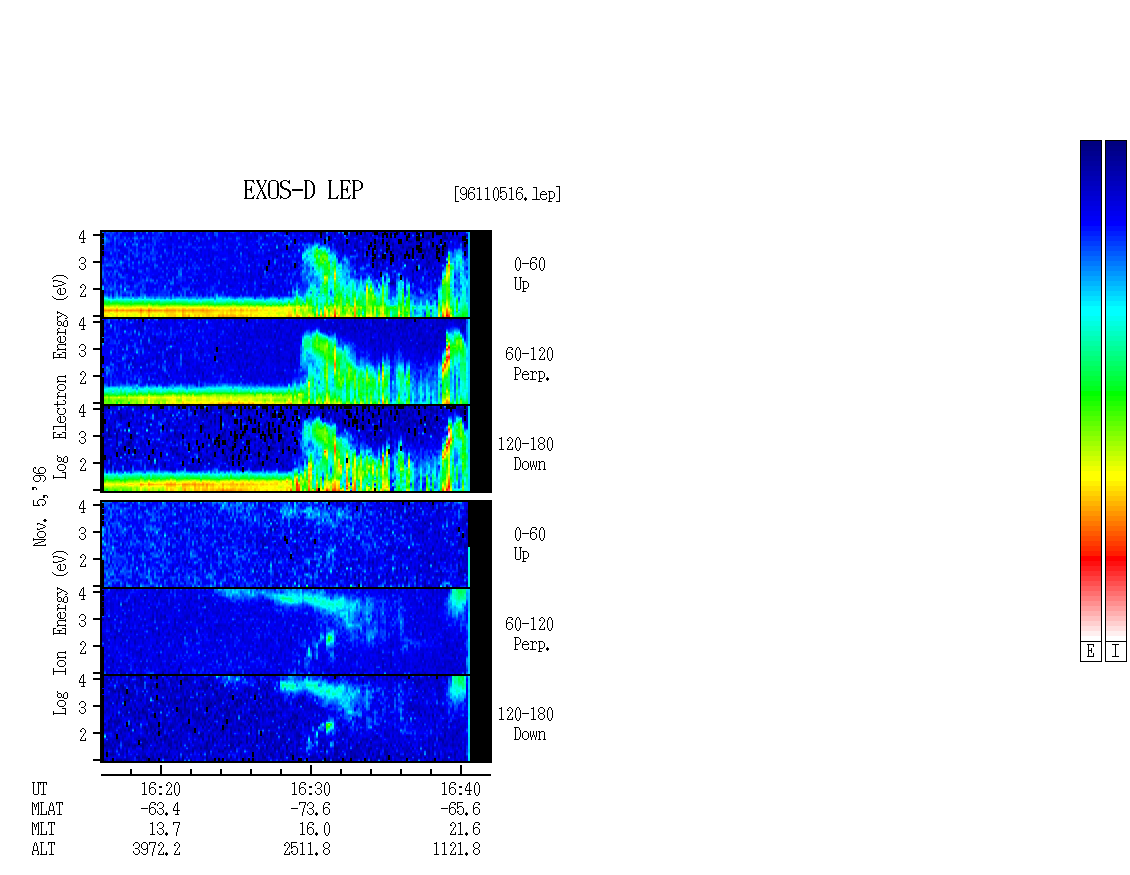1130x875 pixels.
Task: Click the electron 0-60 Up pitch angle label
Action: pos(529,274)
